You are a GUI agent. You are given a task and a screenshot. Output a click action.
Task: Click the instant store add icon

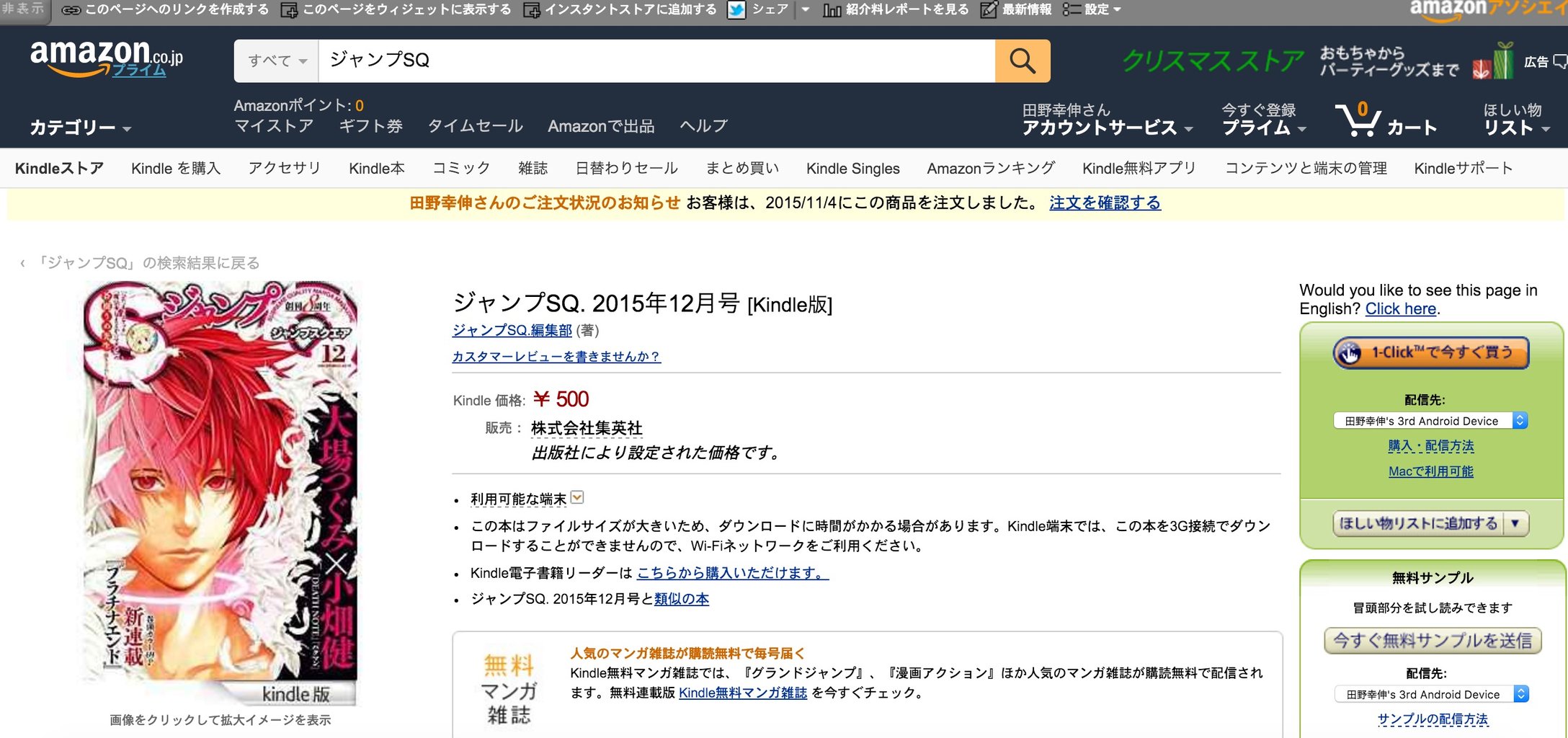pyautogui.click(x=531, y=10)
